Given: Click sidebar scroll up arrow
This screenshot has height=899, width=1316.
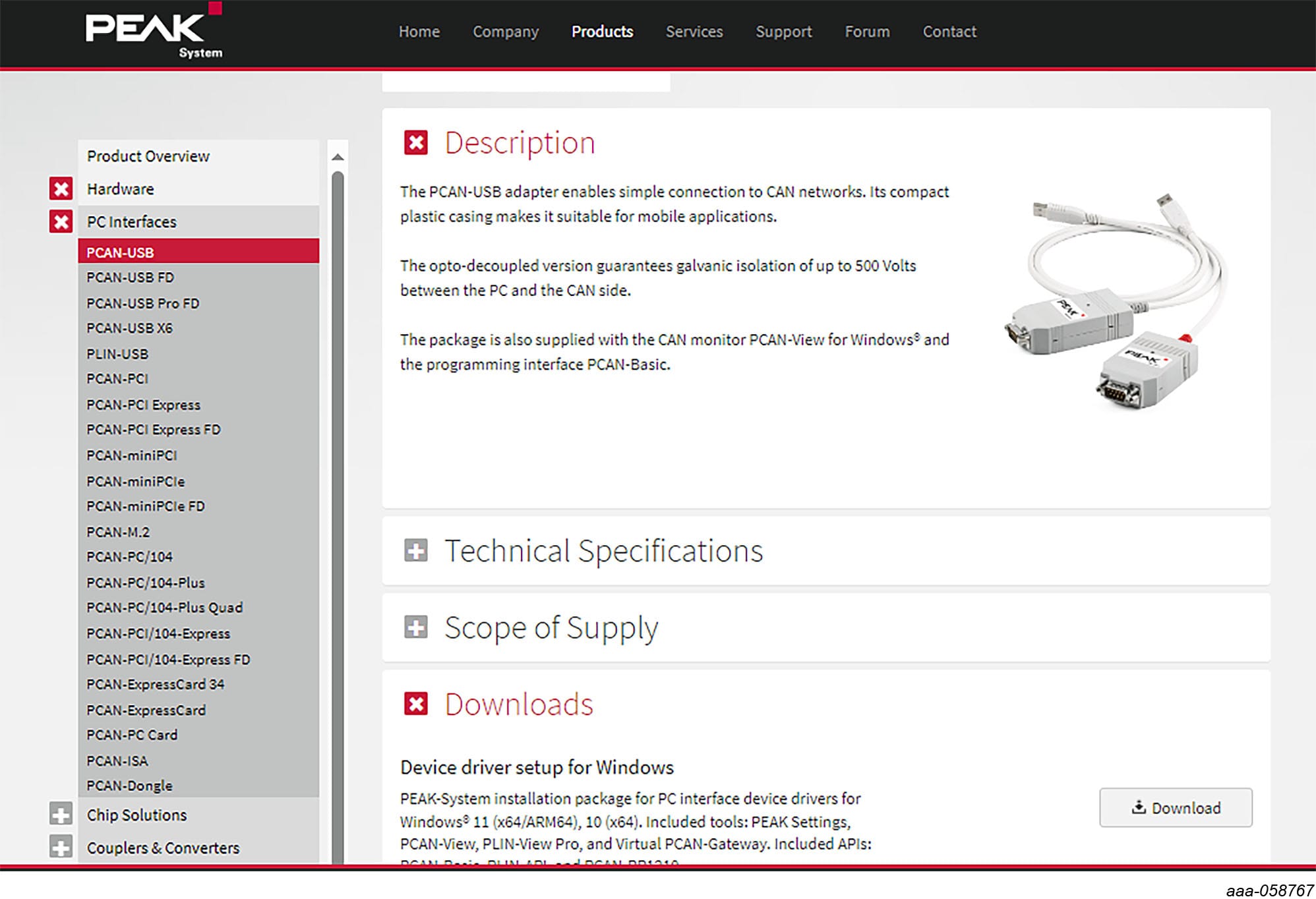Looking at the screenshot, I should (338, 157).
